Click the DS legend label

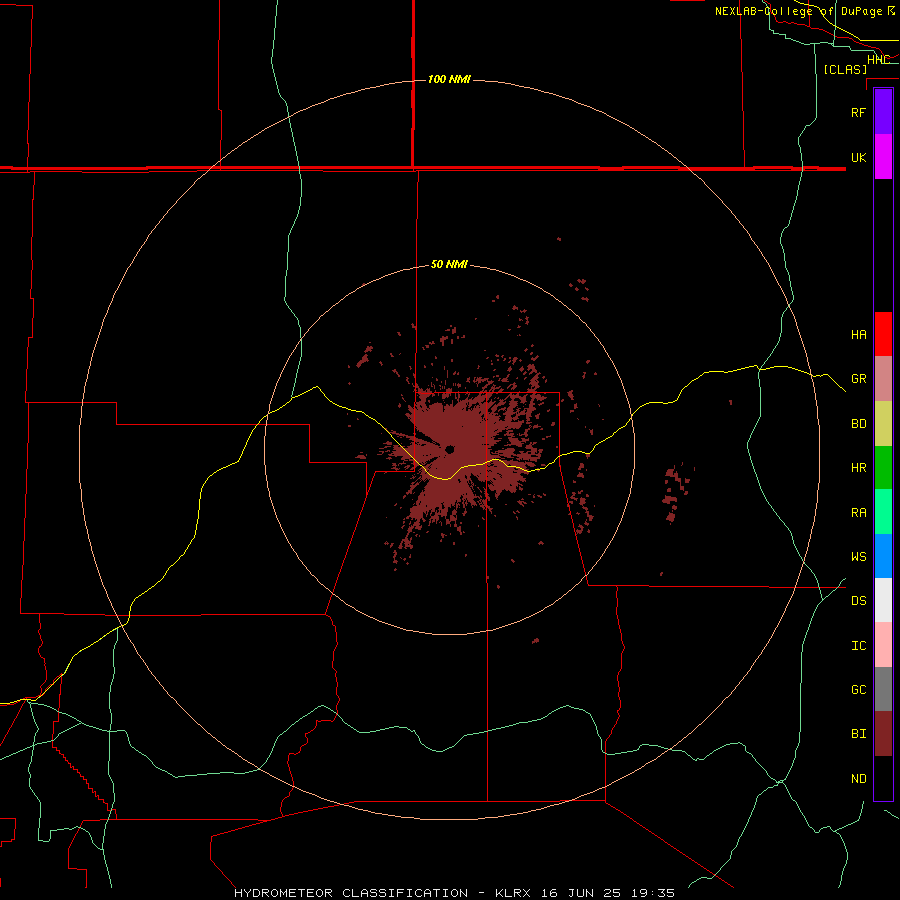pyautogui.click(x=858, y=601)
